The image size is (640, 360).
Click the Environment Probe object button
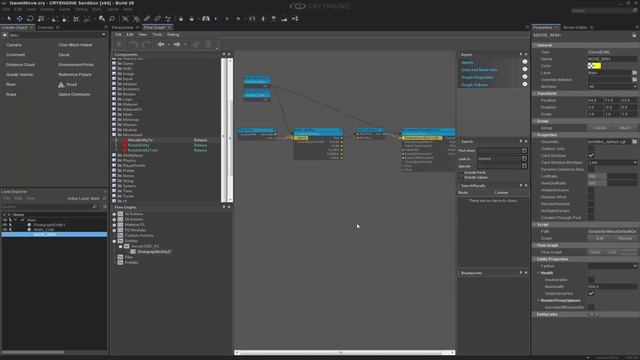[76, 64]
